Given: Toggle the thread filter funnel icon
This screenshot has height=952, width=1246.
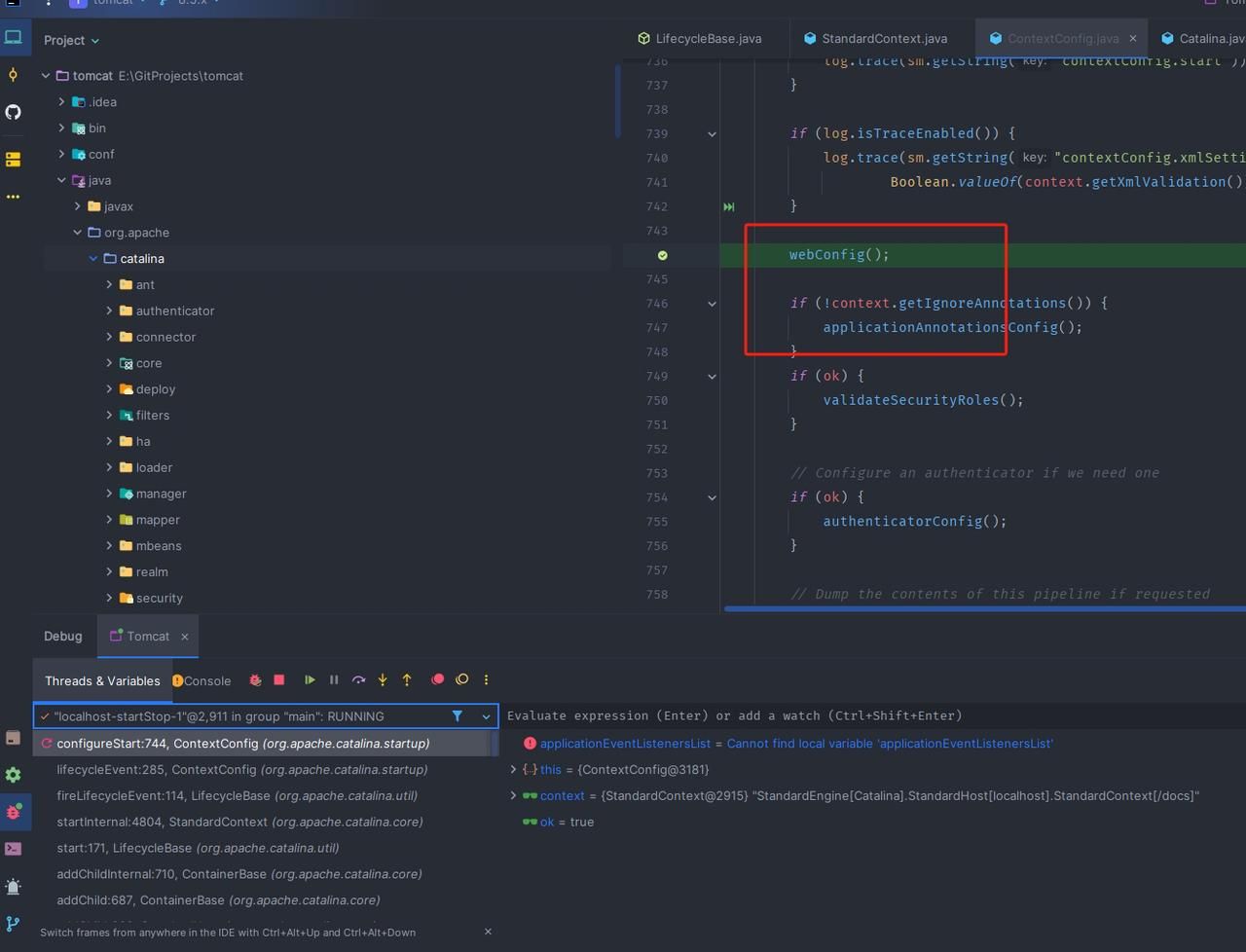Looking at the screenshot, I should coord(457,716).
